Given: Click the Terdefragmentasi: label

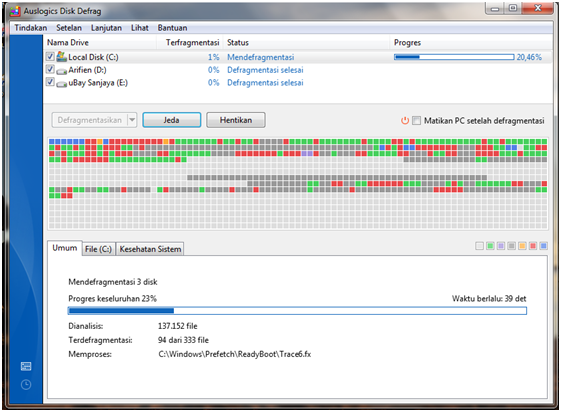Looking at the screenshot, I should (100, 340).
